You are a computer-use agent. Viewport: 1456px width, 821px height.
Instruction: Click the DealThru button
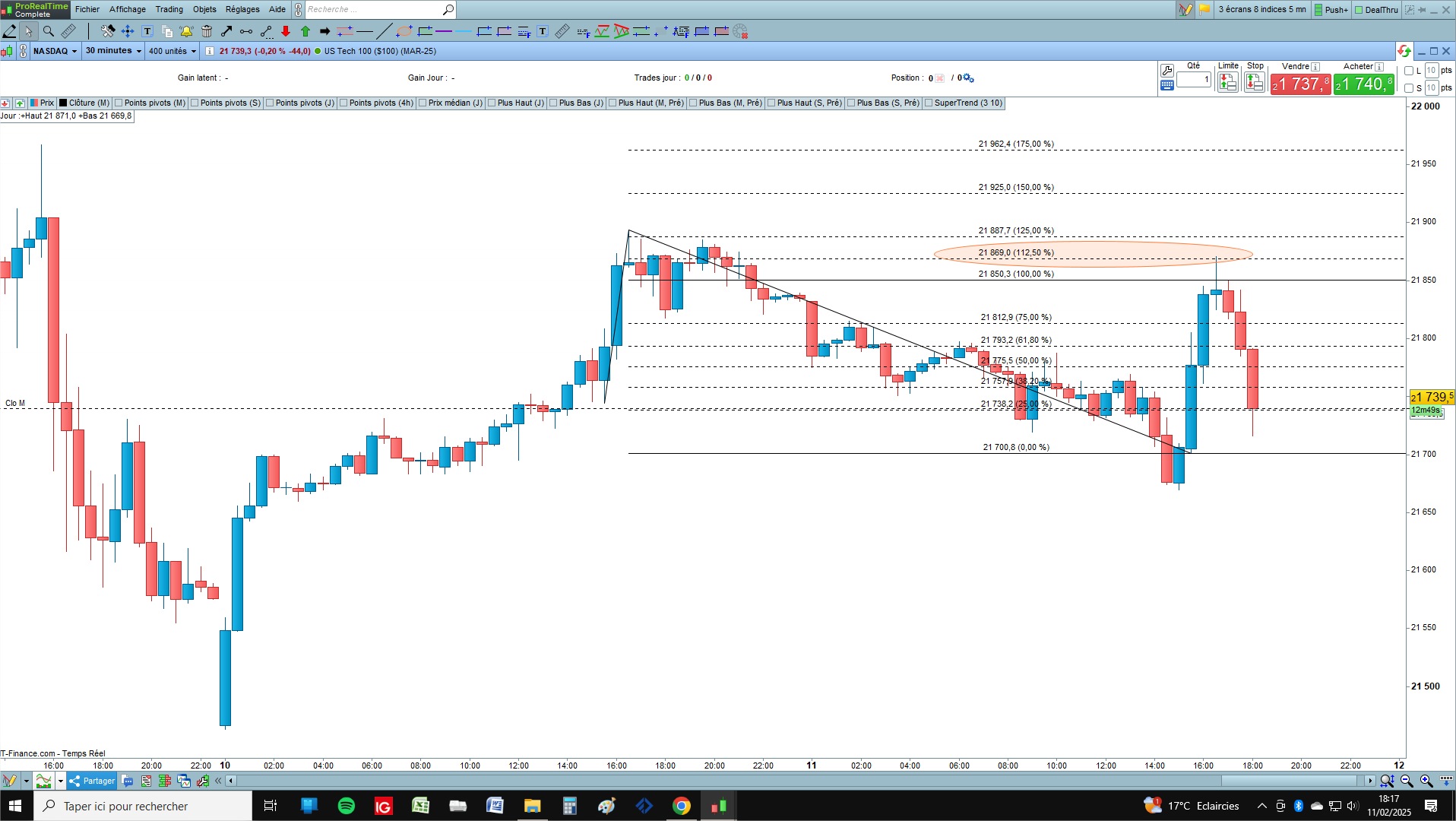(1376, 10)
